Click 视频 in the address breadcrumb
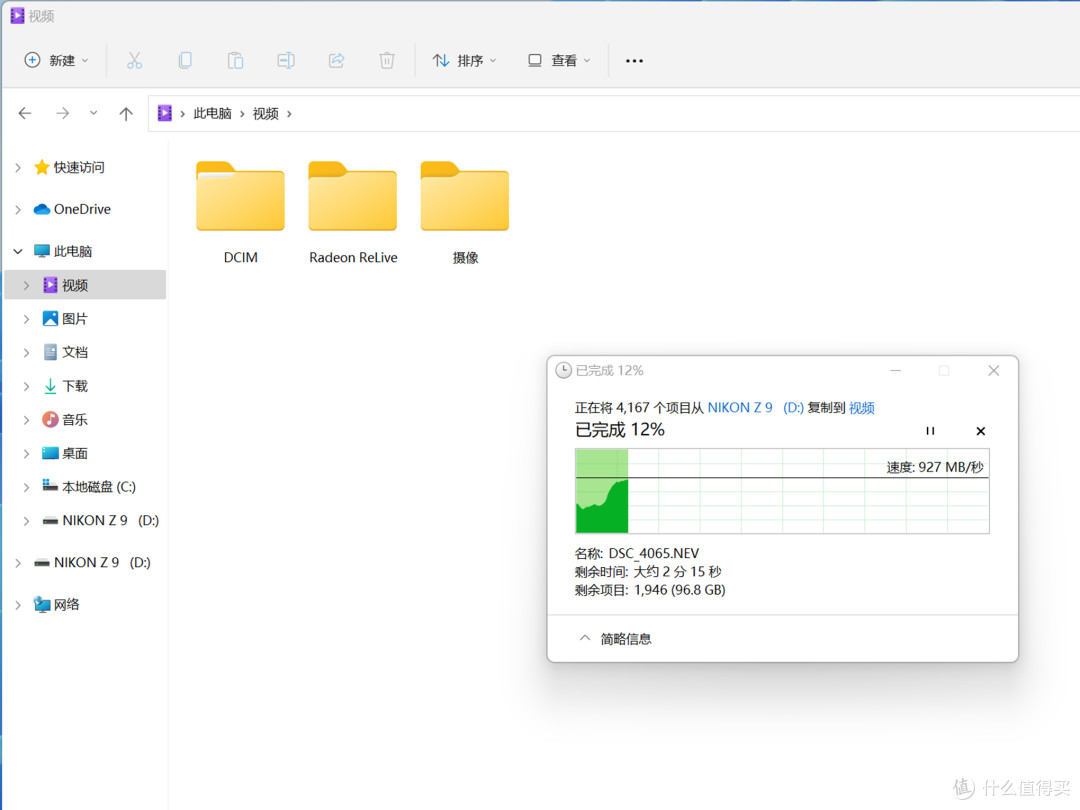 265,113
